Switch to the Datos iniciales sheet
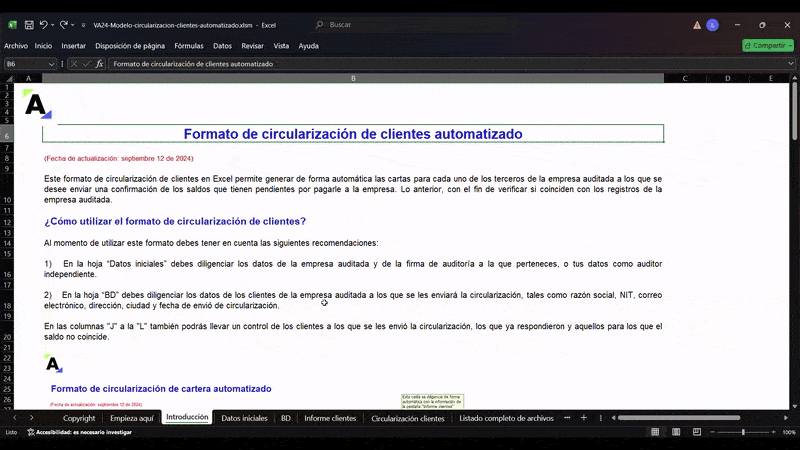The width and height of the screenshot is (800, 450). coord(244,418)
